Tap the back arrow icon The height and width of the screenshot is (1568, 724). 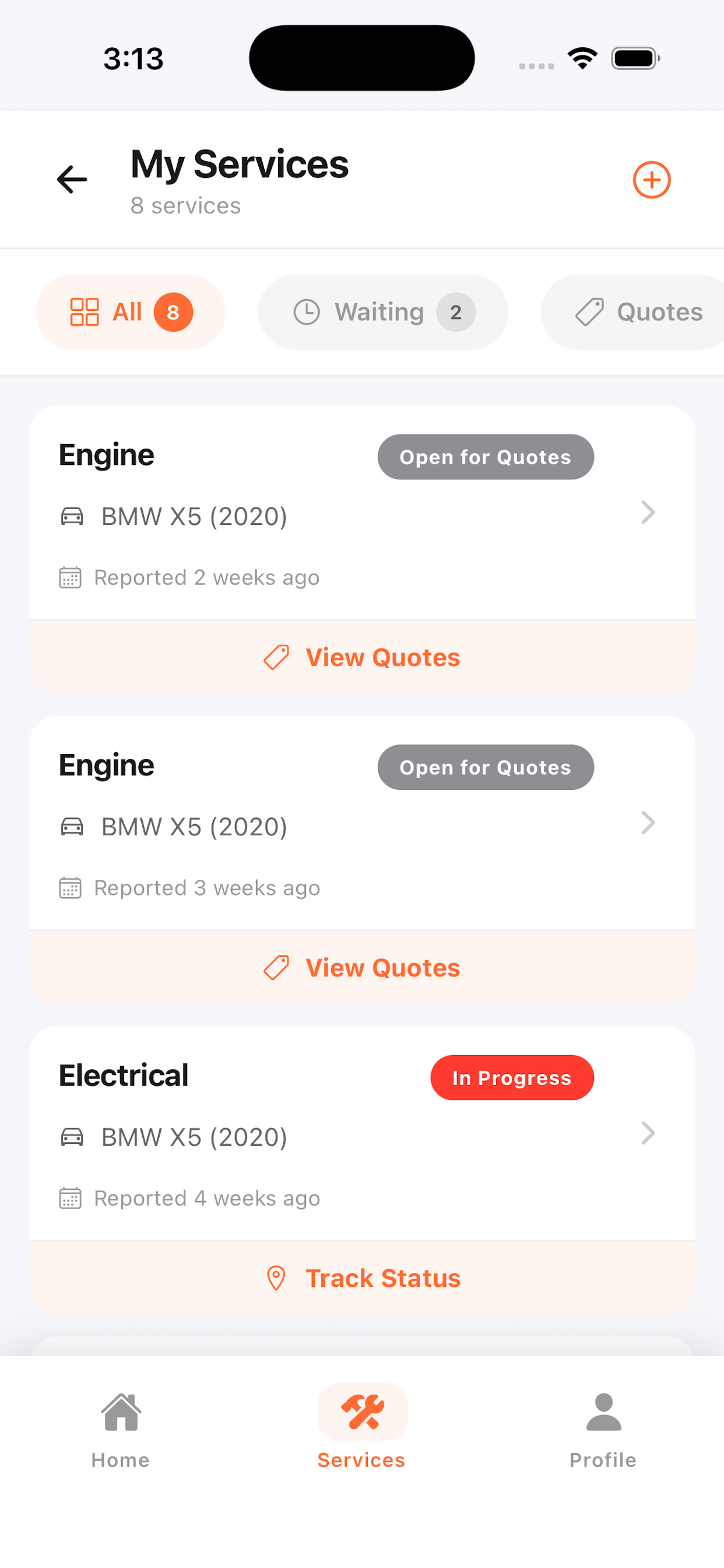pyautogui.click(x=72, y=180)
